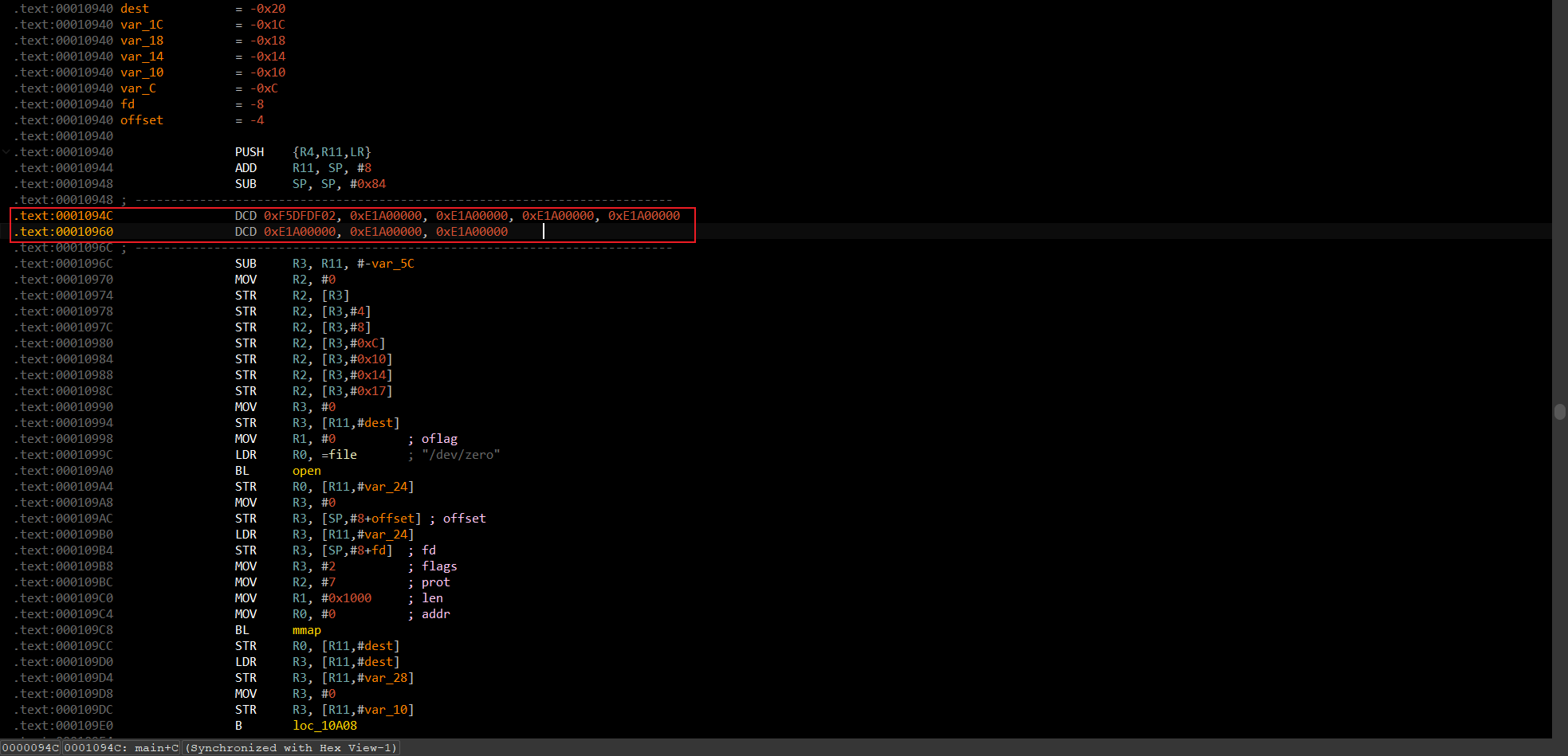Click the 'fd' variable definition name
Screen dimensions: 1568x756
coord(128,104)
